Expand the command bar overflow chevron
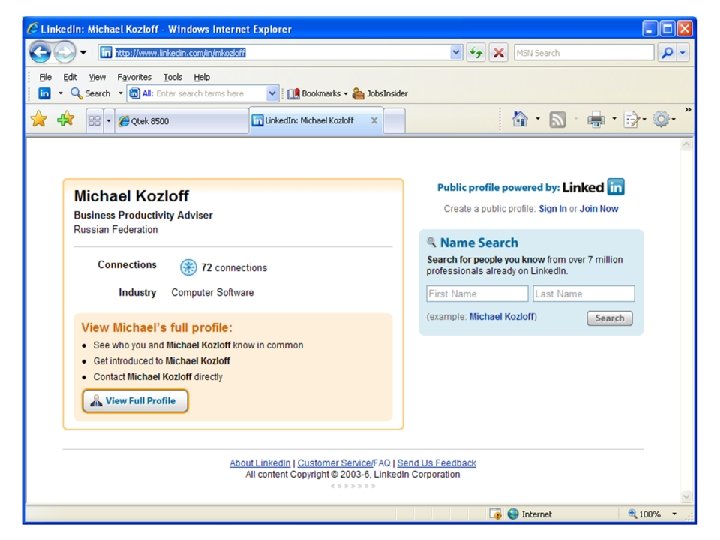 tap(688, 110)
